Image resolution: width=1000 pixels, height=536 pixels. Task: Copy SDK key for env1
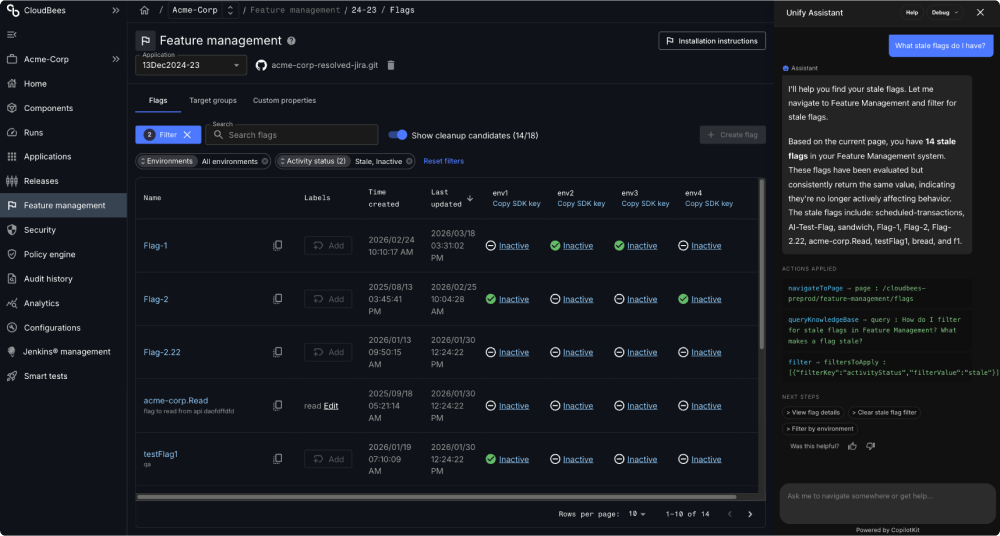pyautogui.click(x=516, y=204)
